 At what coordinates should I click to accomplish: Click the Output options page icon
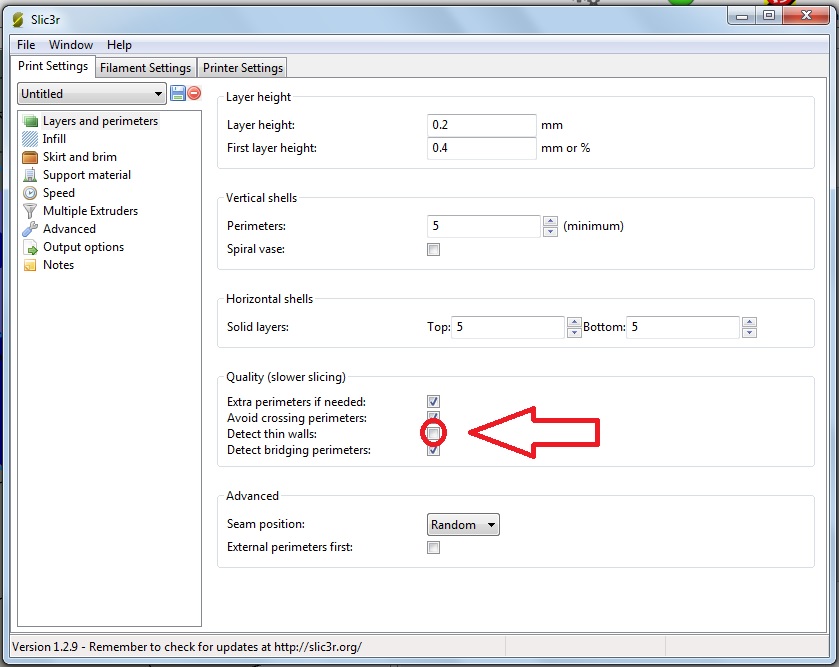30,247
